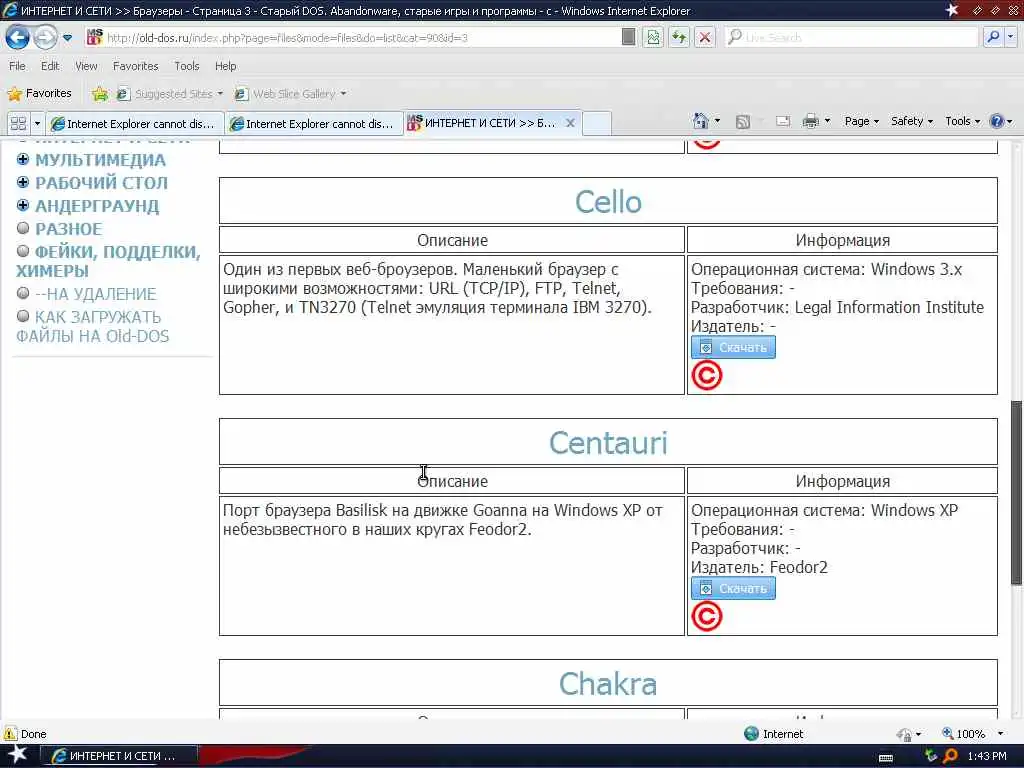The width and height of the screenshot is (1024, 768).
Task: Click the Forward navigation button
Action: pos(45,37)
